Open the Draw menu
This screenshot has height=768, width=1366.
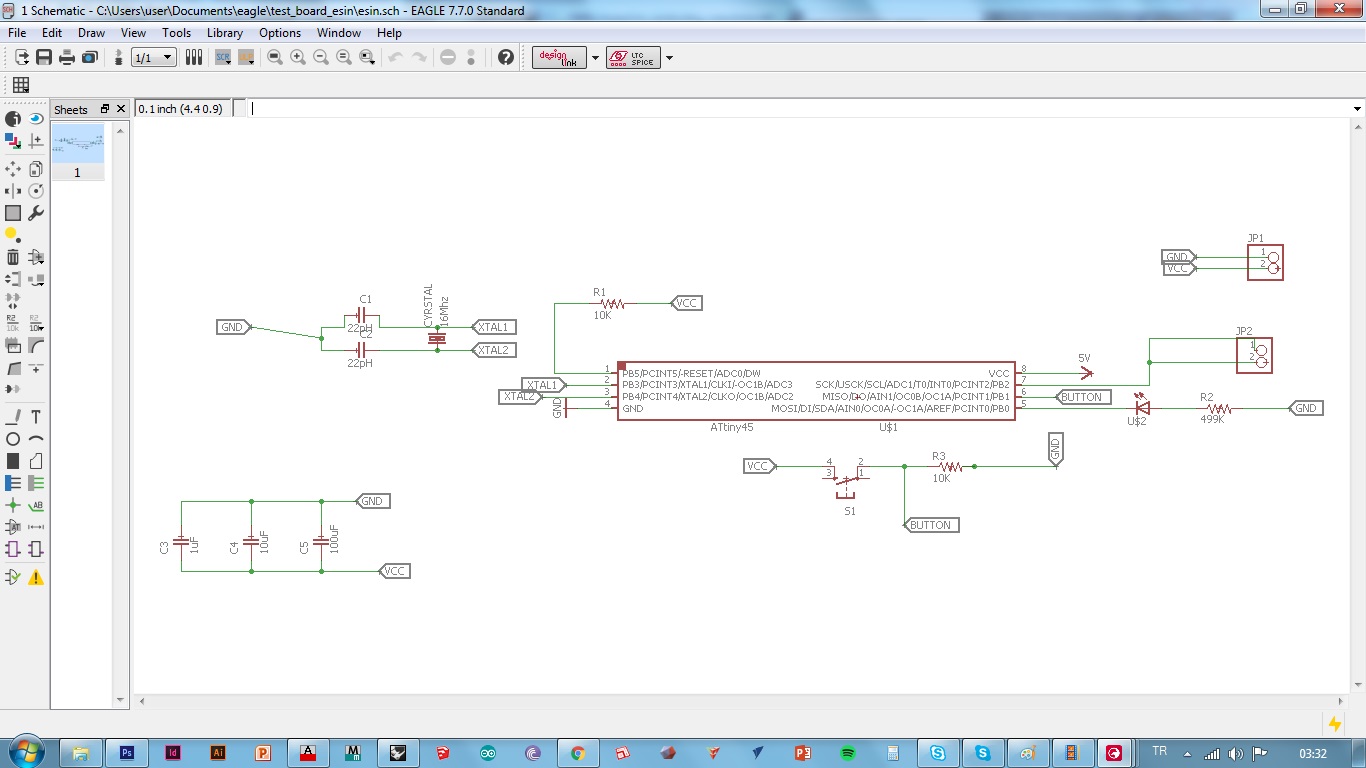click(91, 33)
